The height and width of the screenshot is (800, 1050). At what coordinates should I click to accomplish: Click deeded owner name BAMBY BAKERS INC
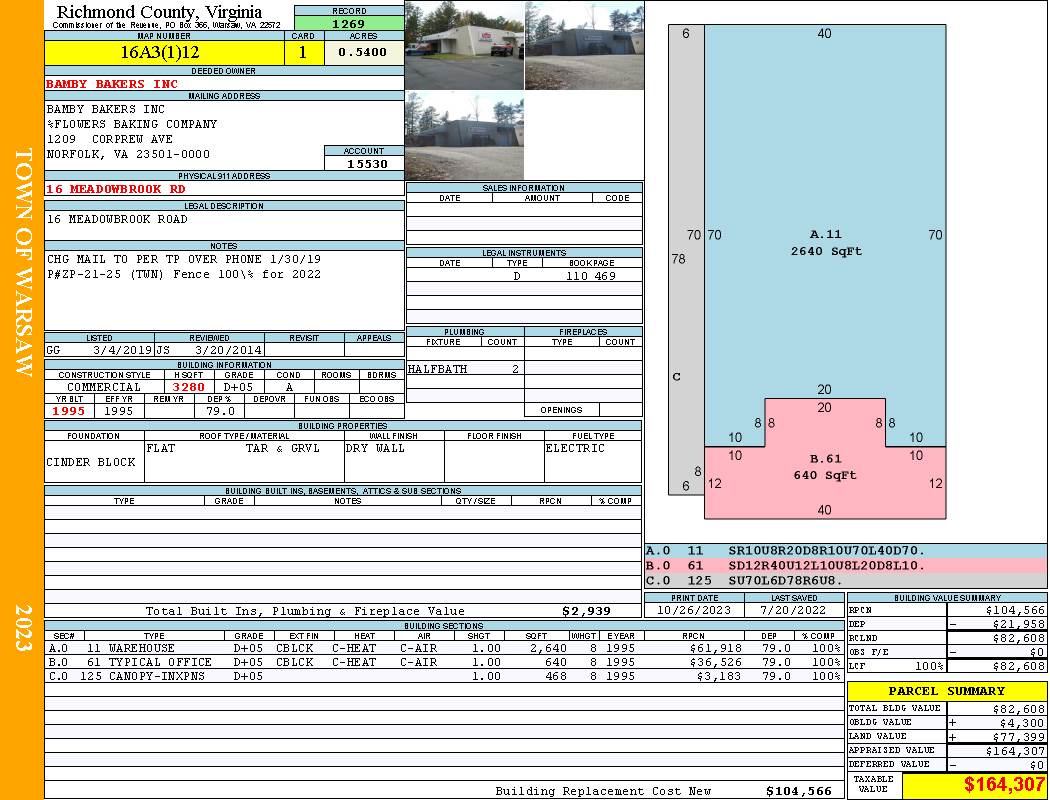click(x=112, y=84)
